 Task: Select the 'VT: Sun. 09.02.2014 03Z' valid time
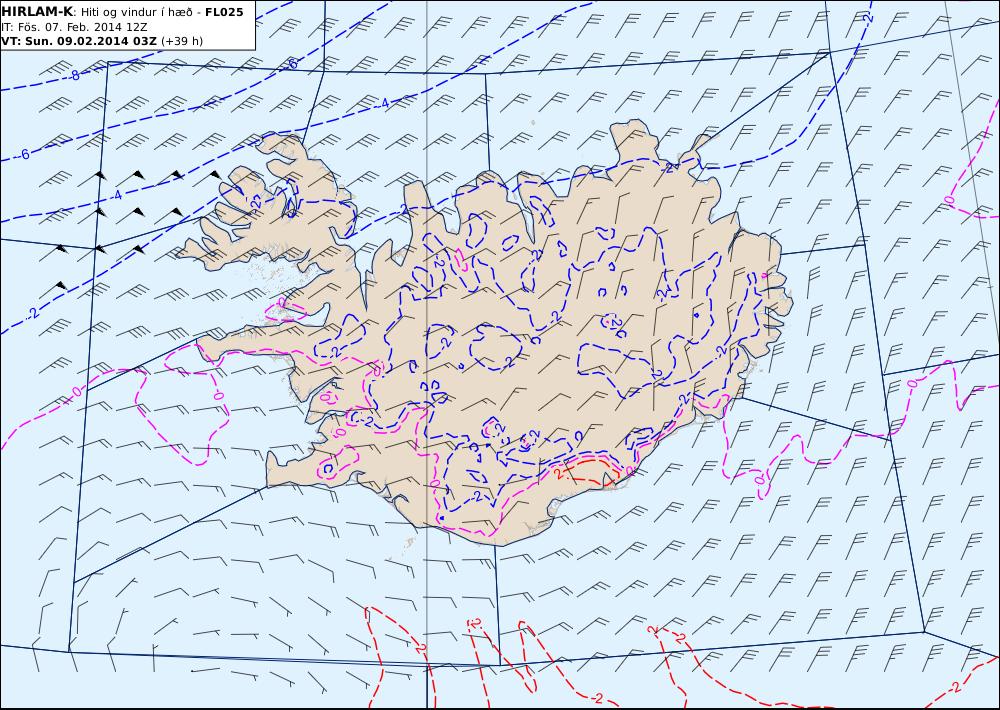tap(79, 41)
